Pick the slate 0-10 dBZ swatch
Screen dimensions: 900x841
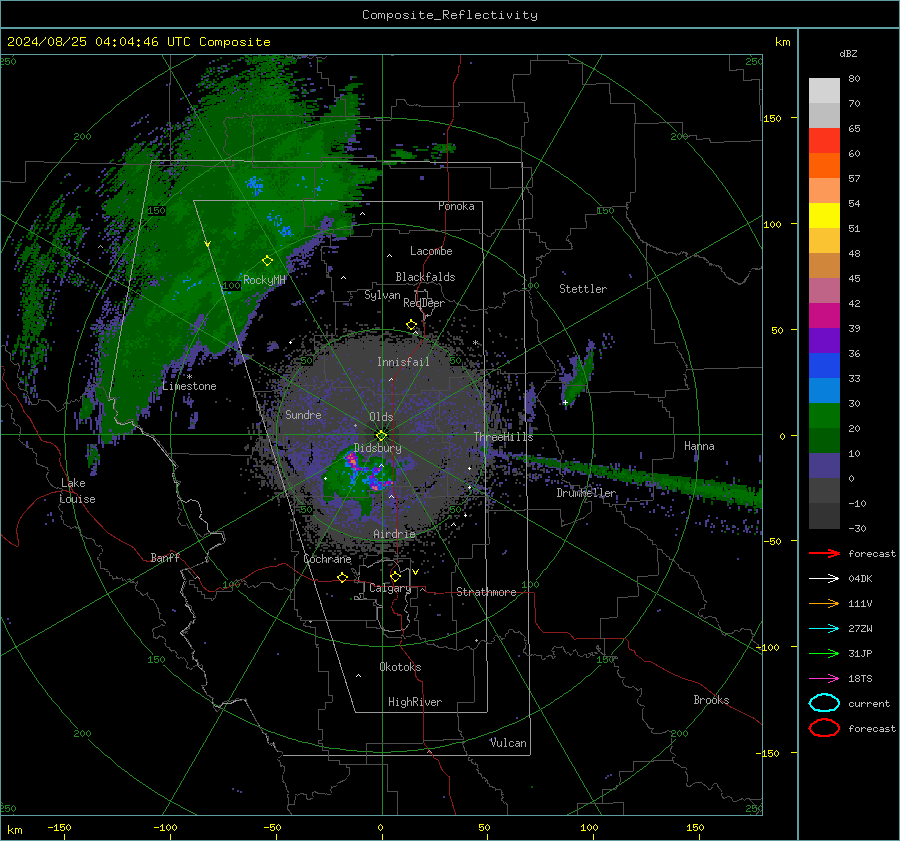[x=824, y=466]
